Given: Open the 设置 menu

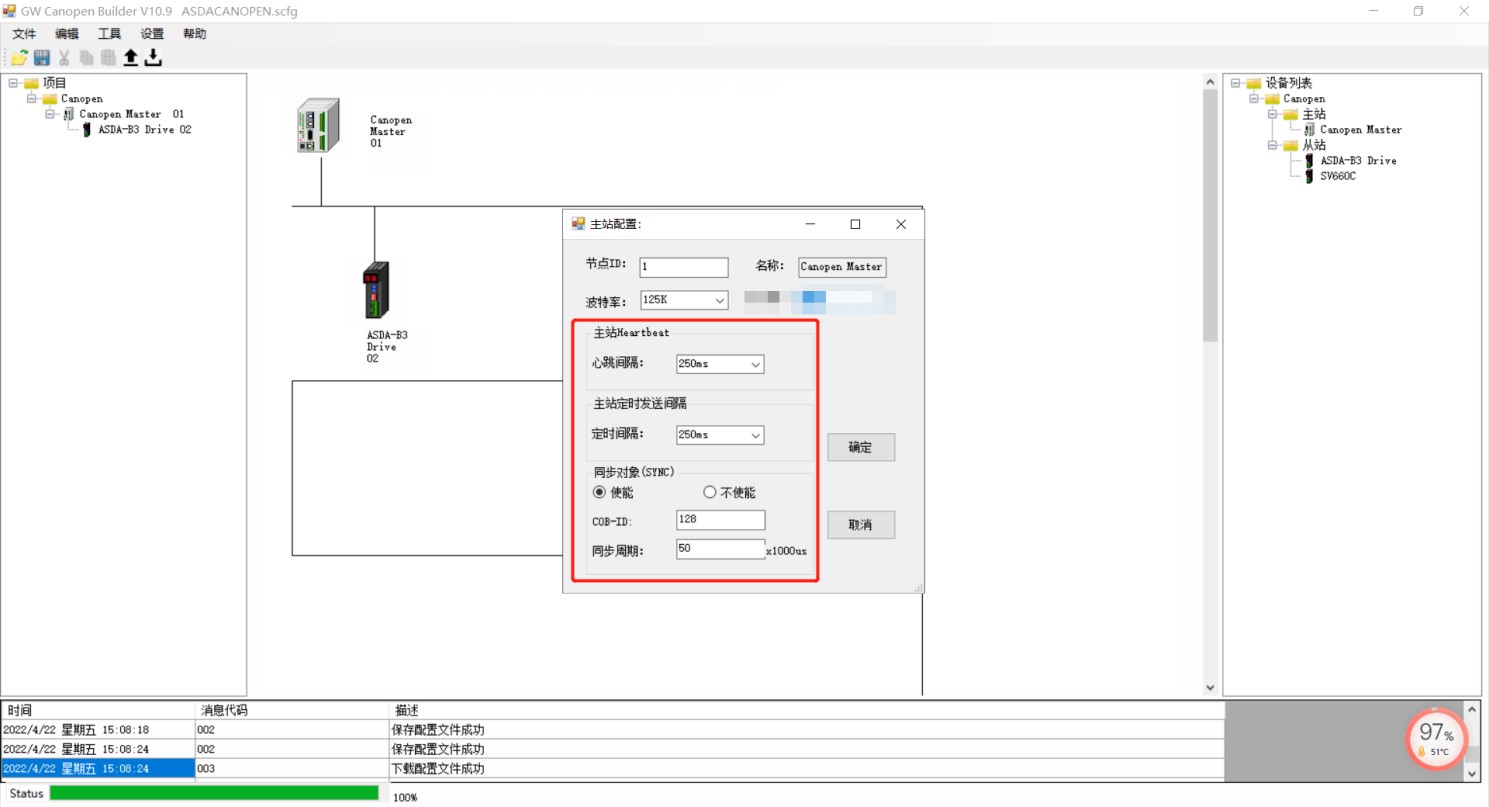Looking at the screenshot, I should tap(152, 34).
